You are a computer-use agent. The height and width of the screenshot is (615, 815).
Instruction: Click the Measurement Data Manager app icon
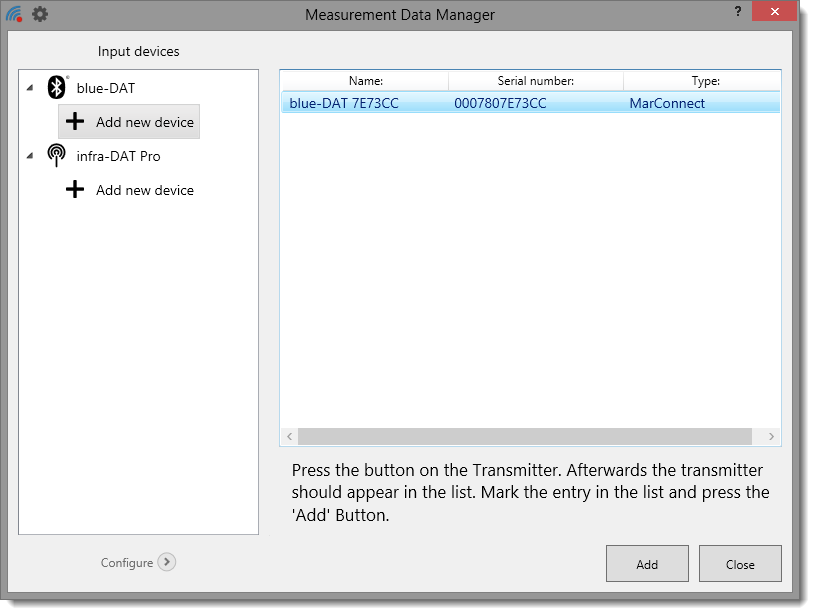(x=14, y=15)
